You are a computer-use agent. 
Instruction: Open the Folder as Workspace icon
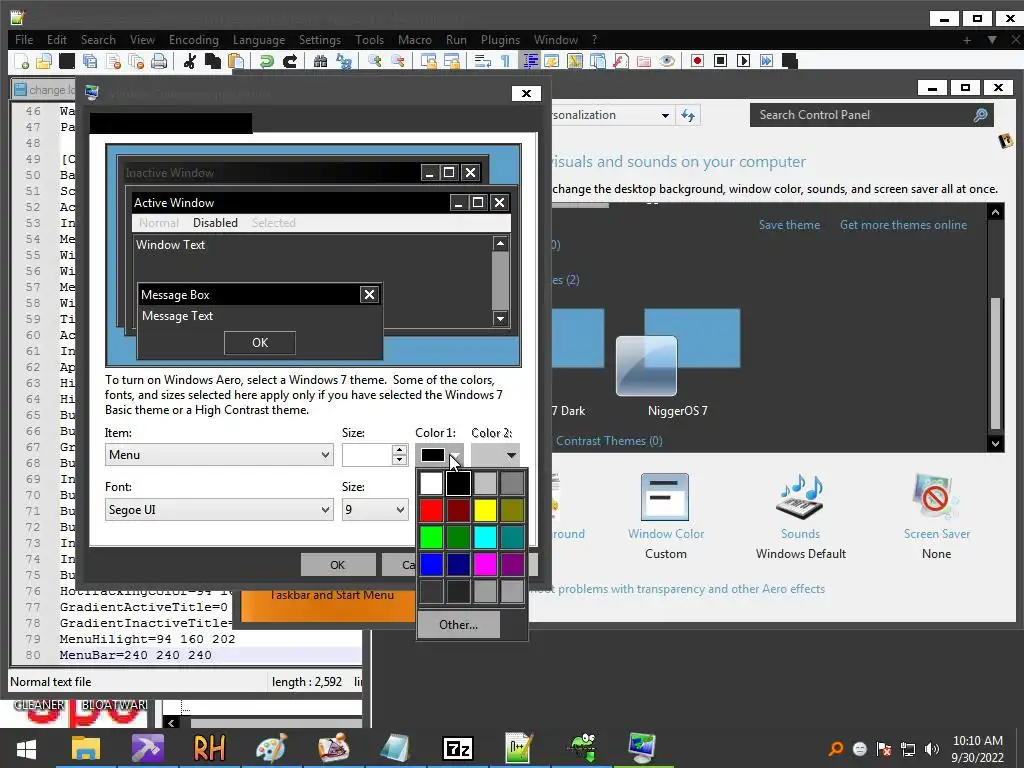(644, 61)
